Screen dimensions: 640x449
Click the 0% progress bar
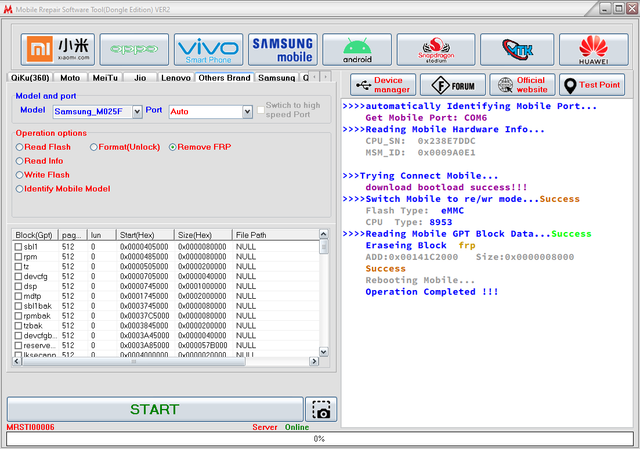[320, 439]
